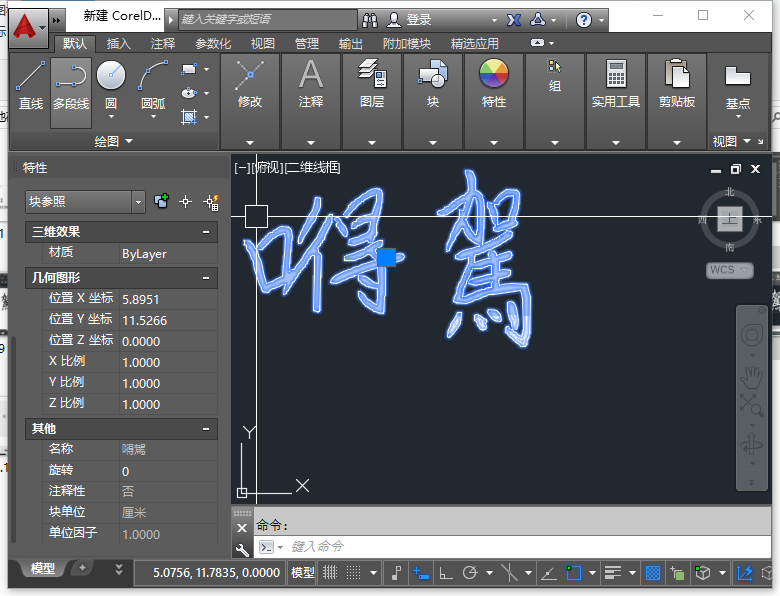Toggle dynamic input in status bar
Image resolution: width=780 pixels, height=596 pixels.
(421, 573)
